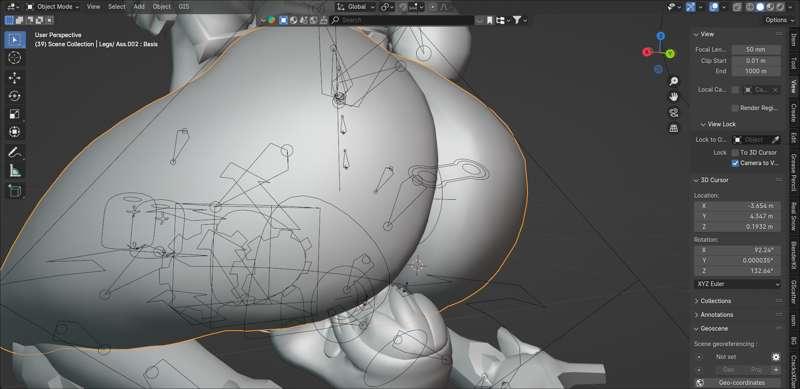Enable the Render Region checkbox

coord(735,108)
